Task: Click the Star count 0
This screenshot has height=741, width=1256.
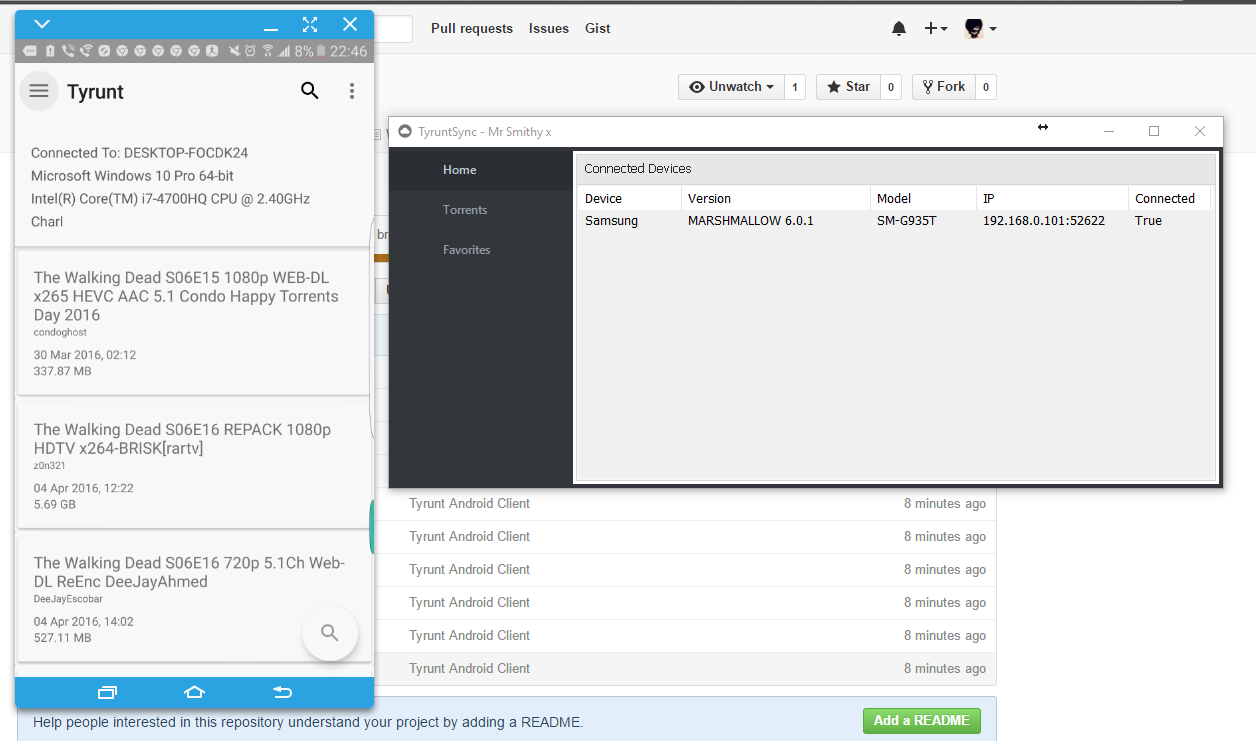Action: pos(890,87)
